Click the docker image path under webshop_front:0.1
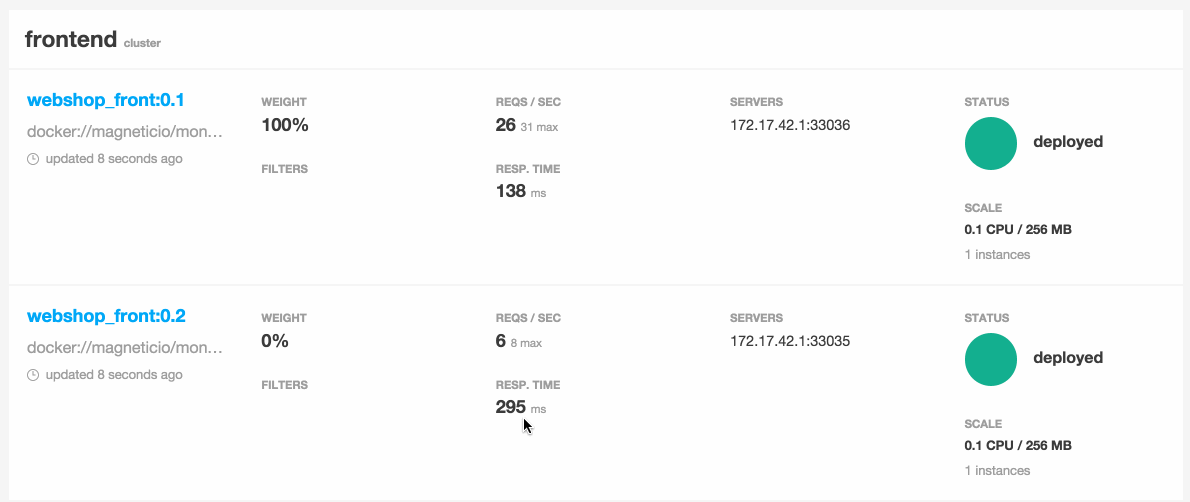The width and height of the screenshot is (1190, 502). pos(125,132)
